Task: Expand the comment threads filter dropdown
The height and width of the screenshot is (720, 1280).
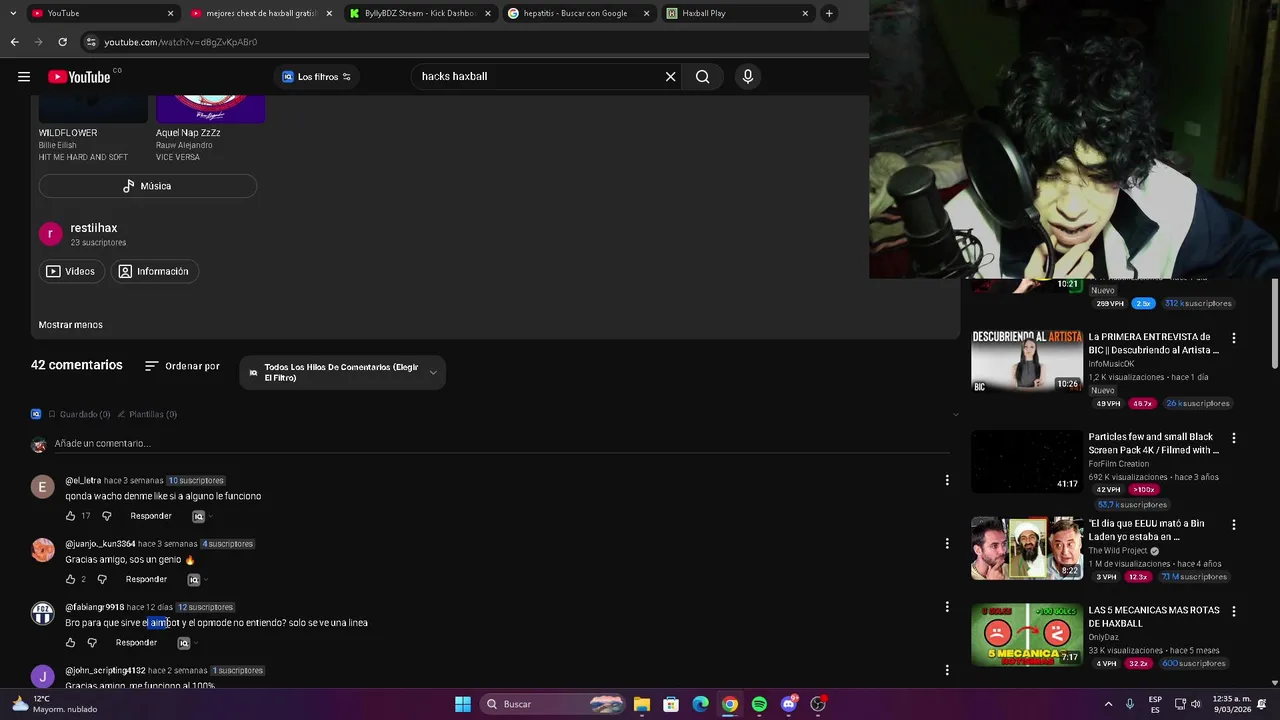Action: (x=342, y=372)
